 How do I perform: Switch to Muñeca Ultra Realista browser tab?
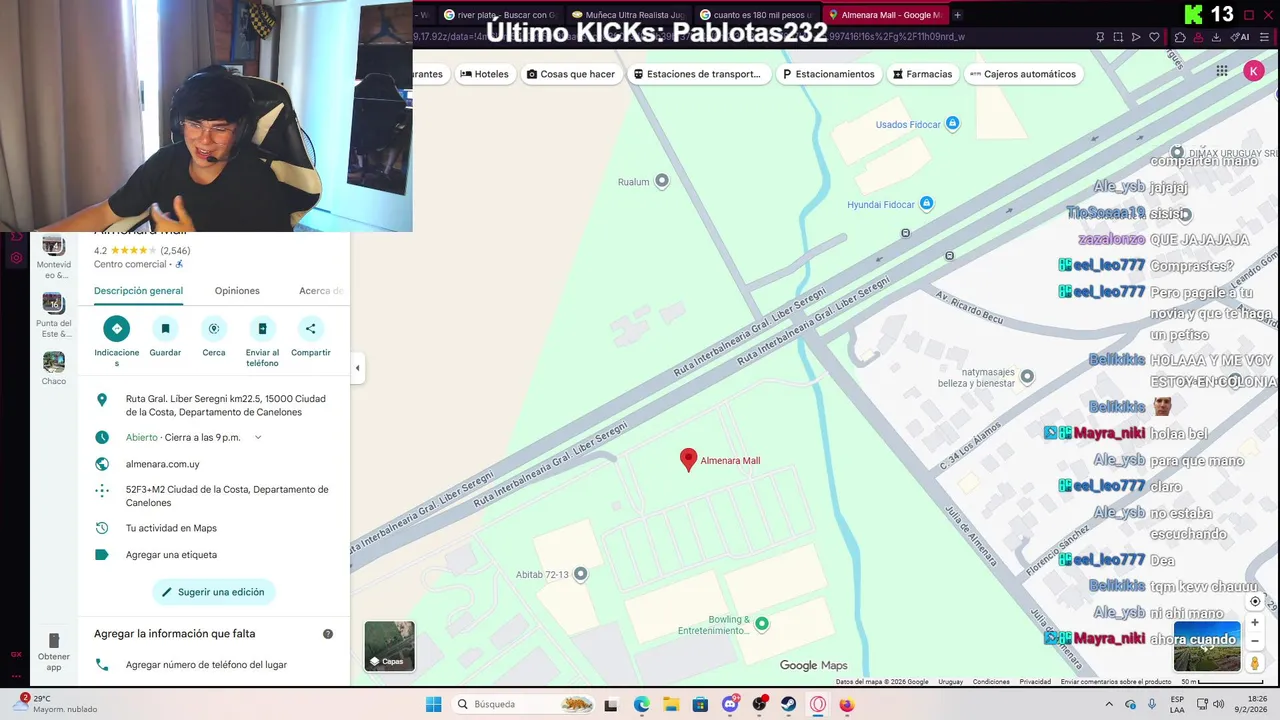(x=628, y=15)
